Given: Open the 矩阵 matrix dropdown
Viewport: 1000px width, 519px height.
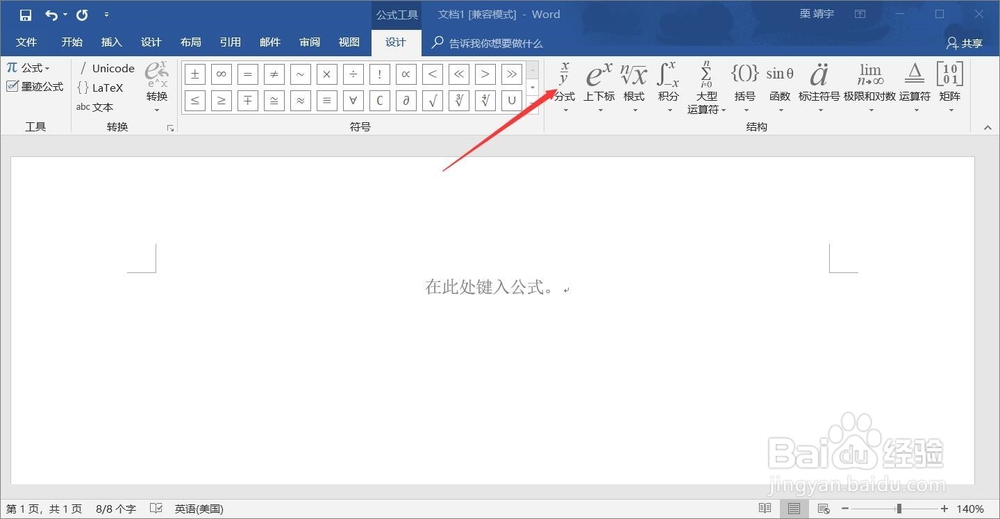Looking at the screenshot, I should 950,87.
